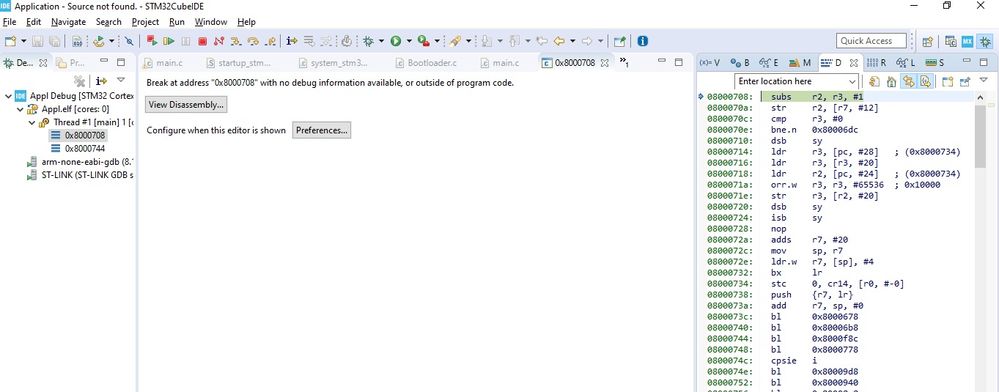
Task: Switch to the startup_stm... editor tab
Action: coord(239,62)
